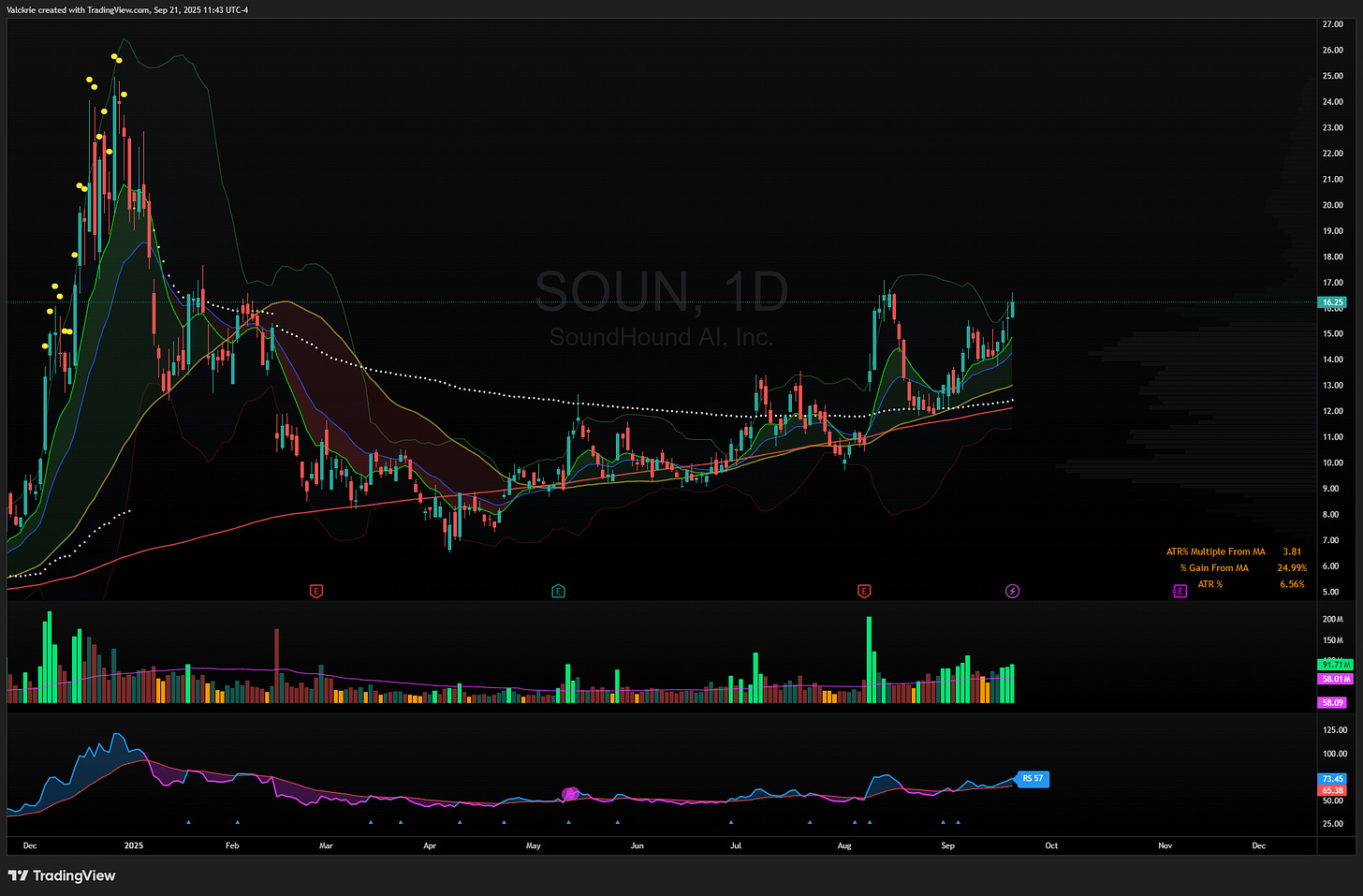Click the Aug label on time axis
The width and height of the screenshot is (1363, 896).
pyautogui.click(x=844, y=845)
